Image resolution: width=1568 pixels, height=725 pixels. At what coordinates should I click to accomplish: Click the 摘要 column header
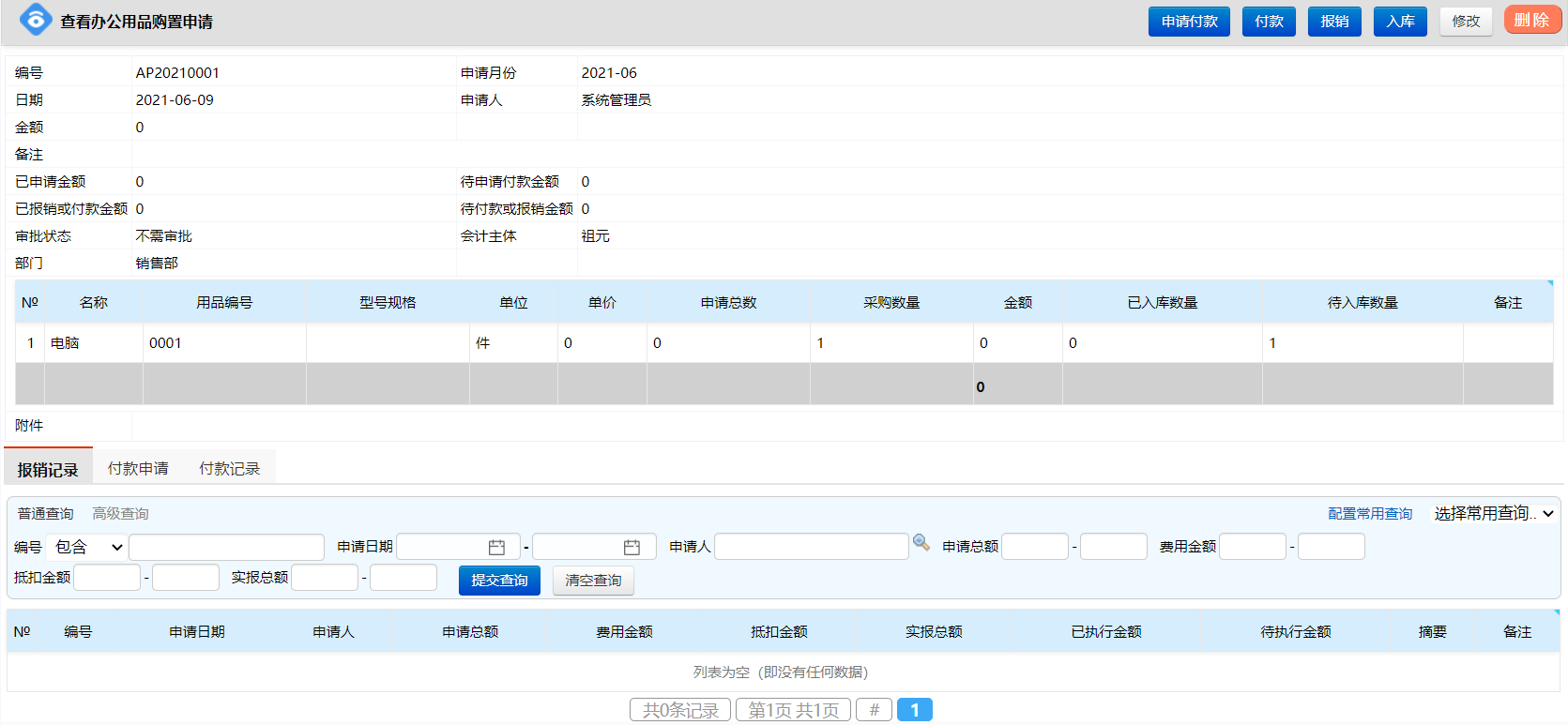pos(1432,631)
